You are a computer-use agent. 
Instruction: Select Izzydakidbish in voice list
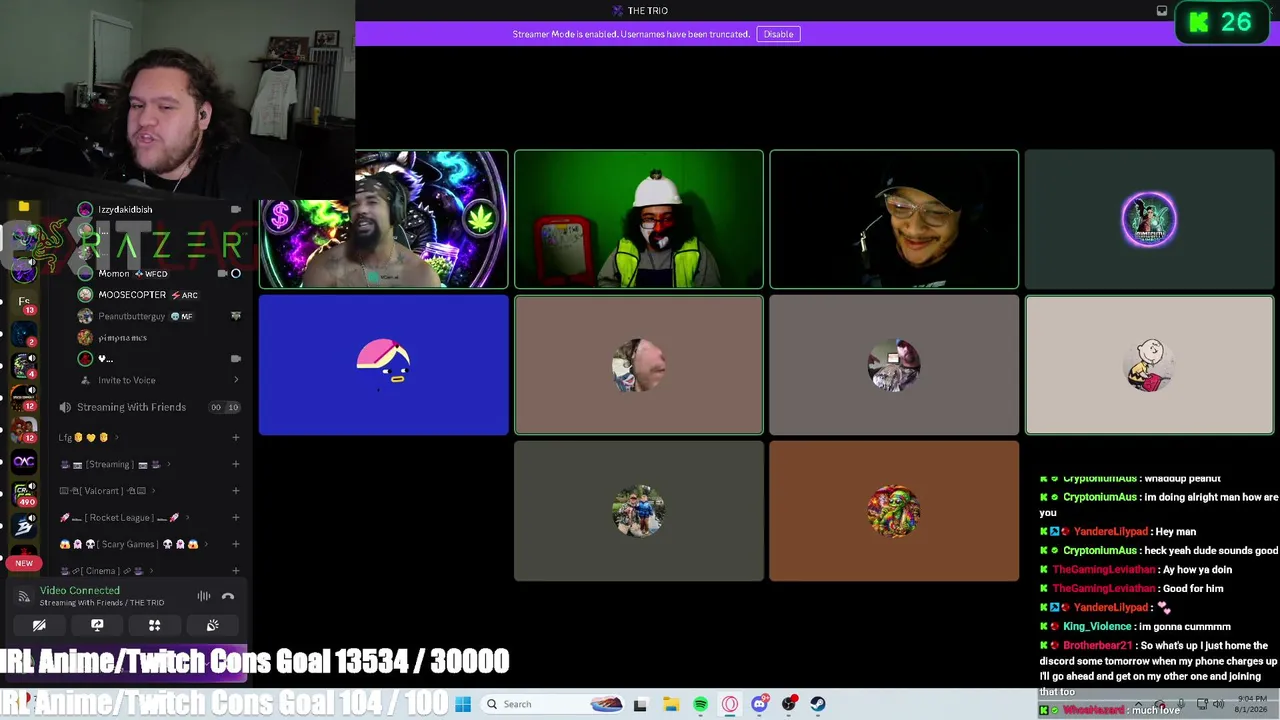[x=160, y=210]
